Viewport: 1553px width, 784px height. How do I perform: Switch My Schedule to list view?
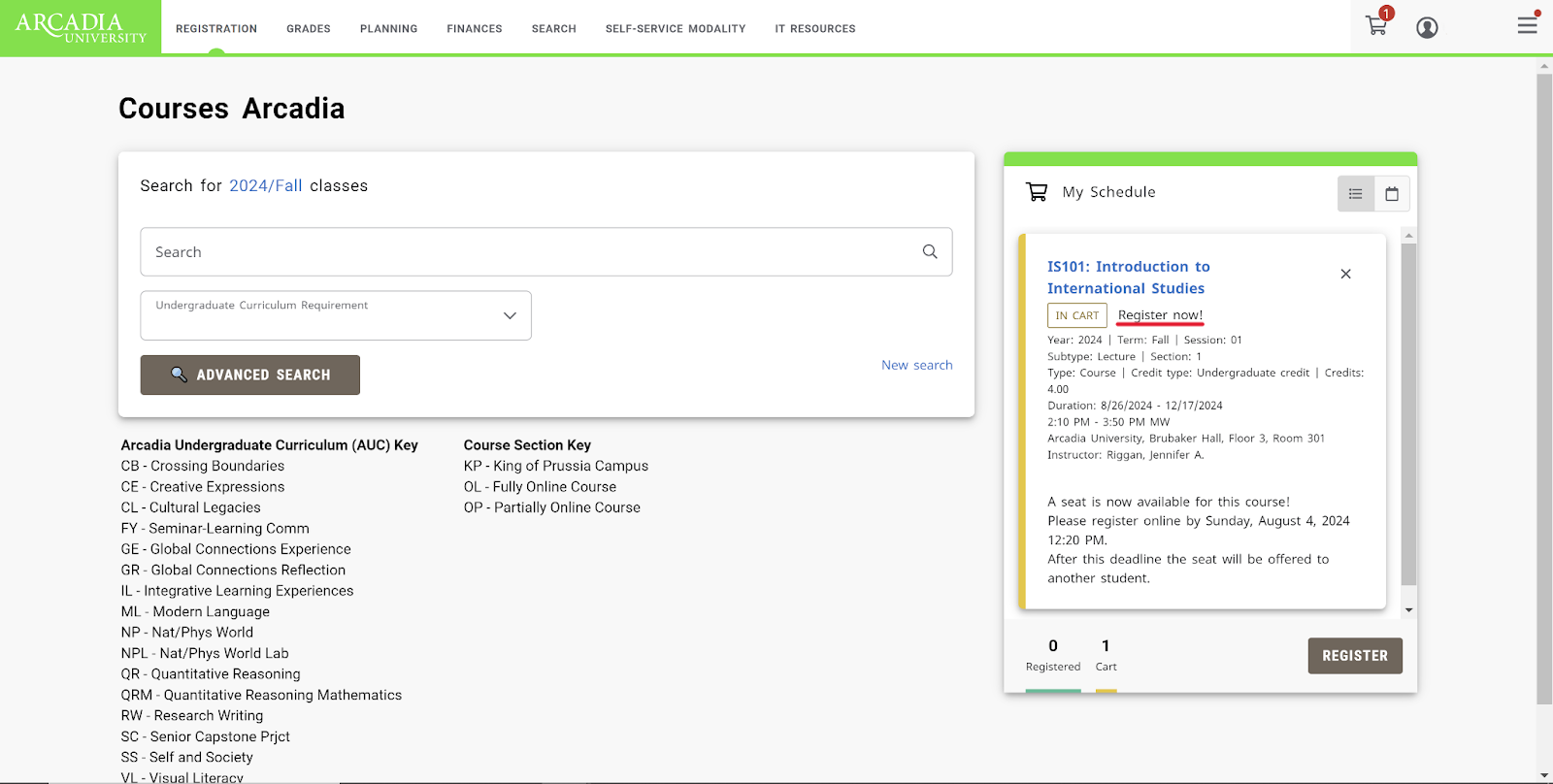coord(1356,194)
